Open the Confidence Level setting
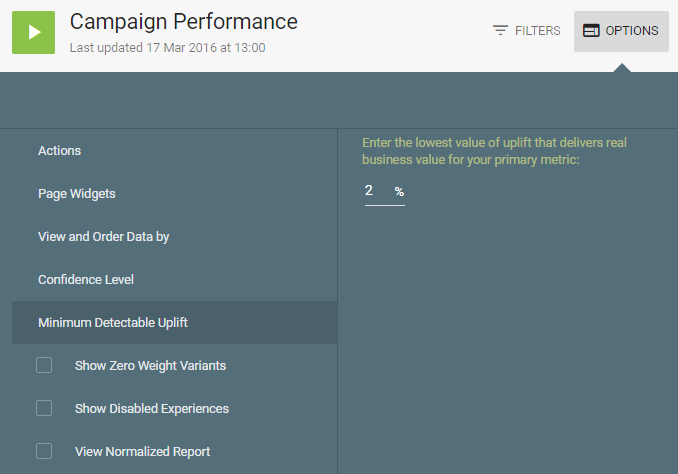This screenshot has height=474, width=678. coord(86,280)
